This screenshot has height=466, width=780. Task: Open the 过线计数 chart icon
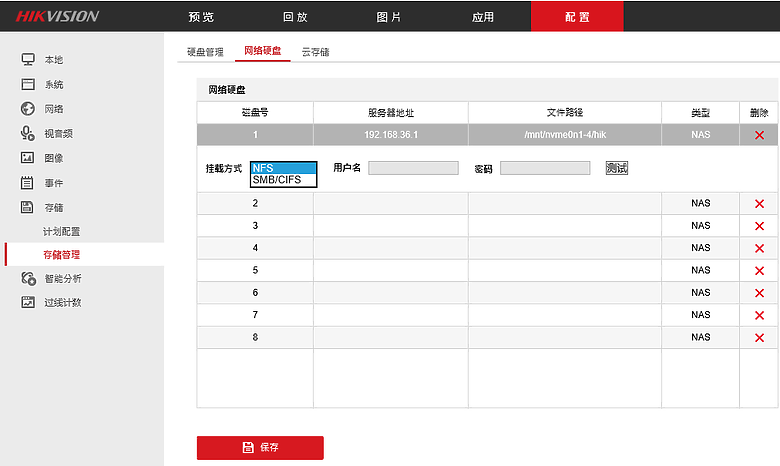click(28, 302)
